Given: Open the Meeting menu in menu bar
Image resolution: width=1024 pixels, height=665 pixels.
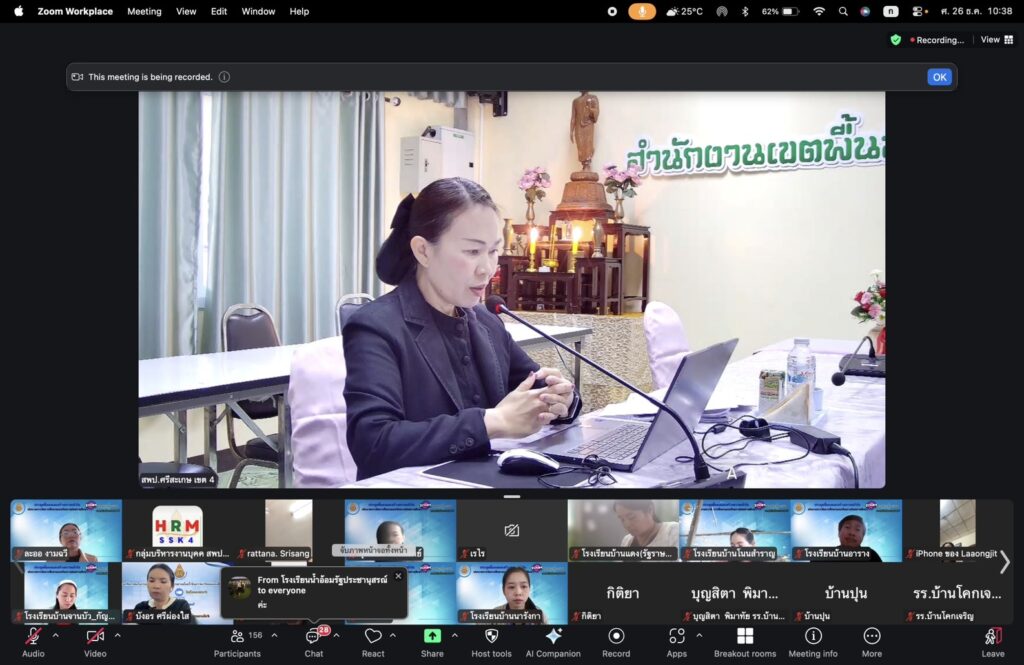Looking at the screenshot, I should (144, 12).
